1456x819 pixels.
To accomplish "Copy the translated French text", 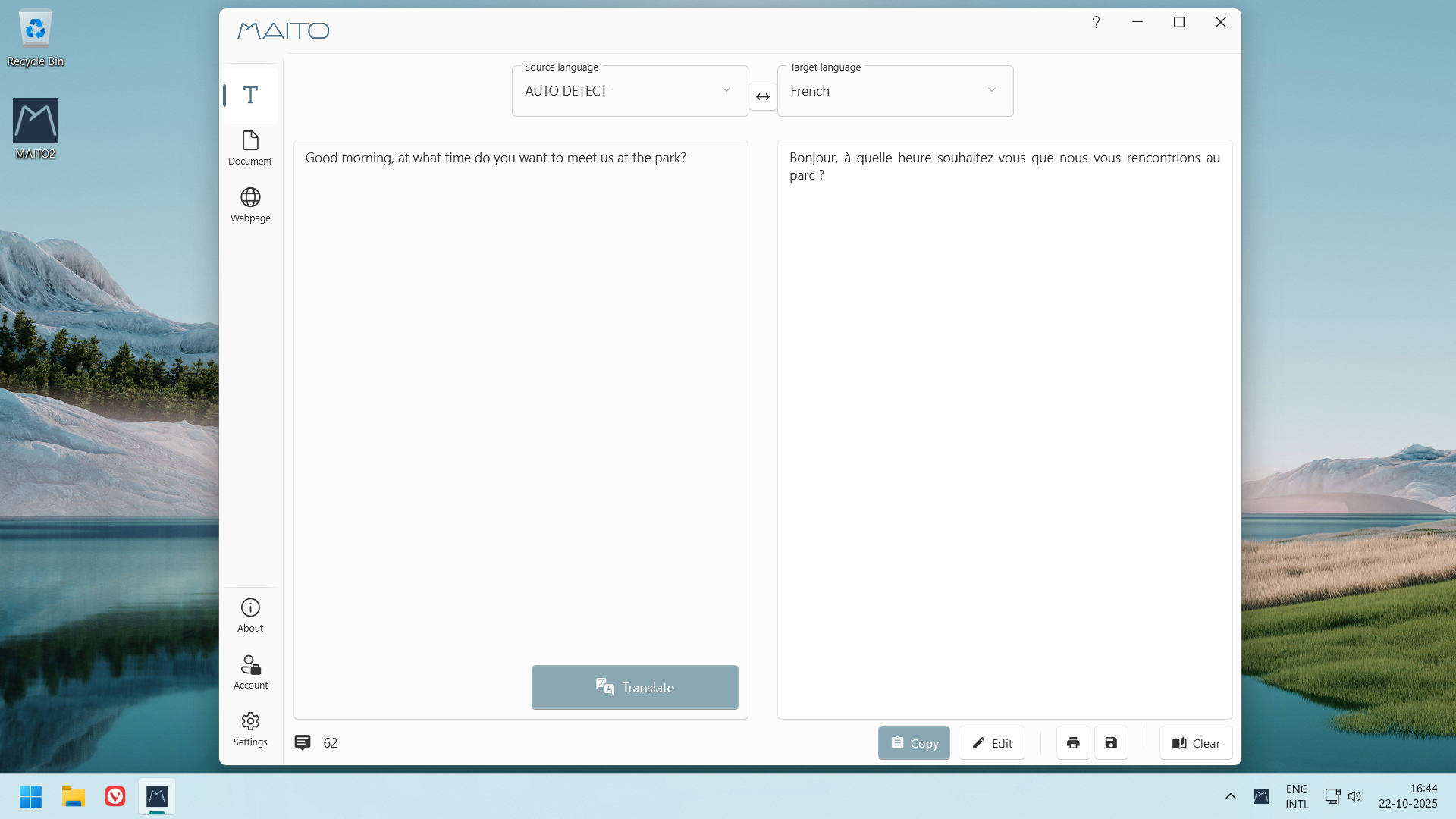I will [914, 743].
